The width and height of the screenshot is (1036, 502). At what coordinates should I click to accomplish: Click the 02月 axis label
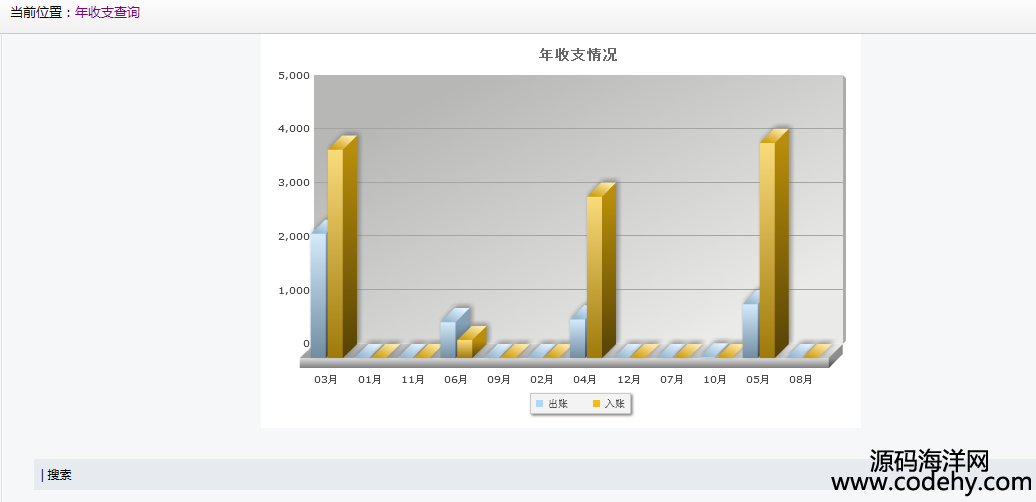pyautogui.click(x=542, y=380)
